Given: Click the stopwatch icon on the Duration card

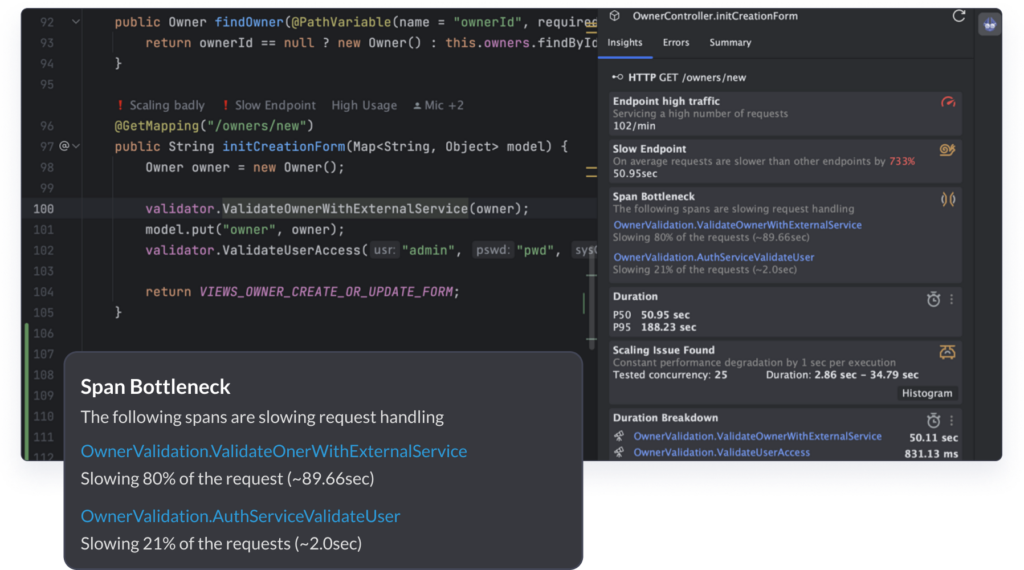Looking at the screenshot, I should [933, 298].
